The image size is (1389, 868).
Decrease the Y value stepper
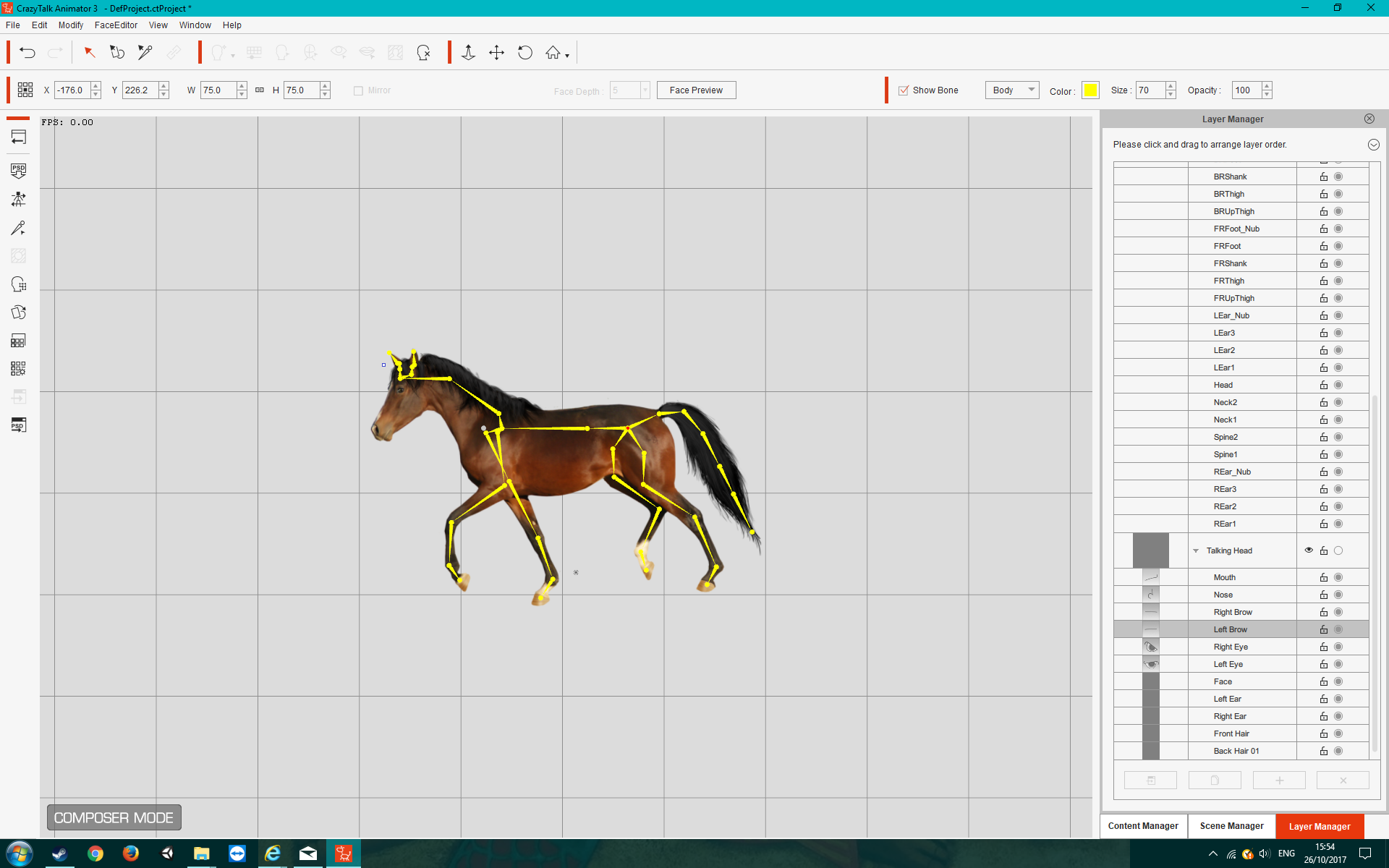(163, 94)
